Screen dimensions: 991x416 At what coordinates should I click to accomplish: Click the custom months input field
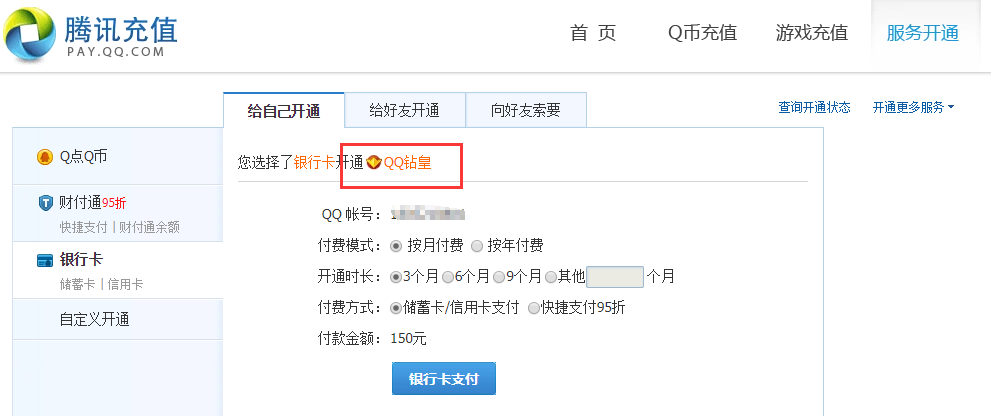coord(614,277)
